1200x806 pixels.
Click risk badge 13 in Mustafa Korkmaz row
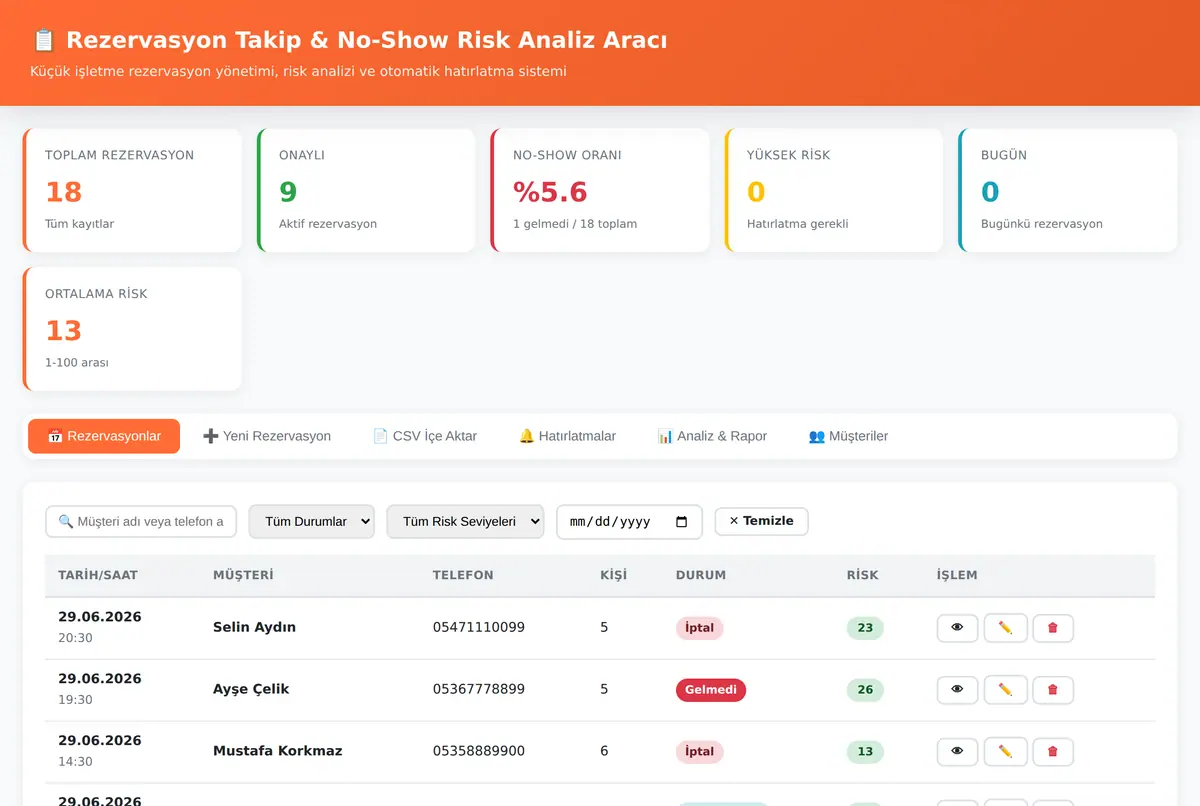pos(865,752)
